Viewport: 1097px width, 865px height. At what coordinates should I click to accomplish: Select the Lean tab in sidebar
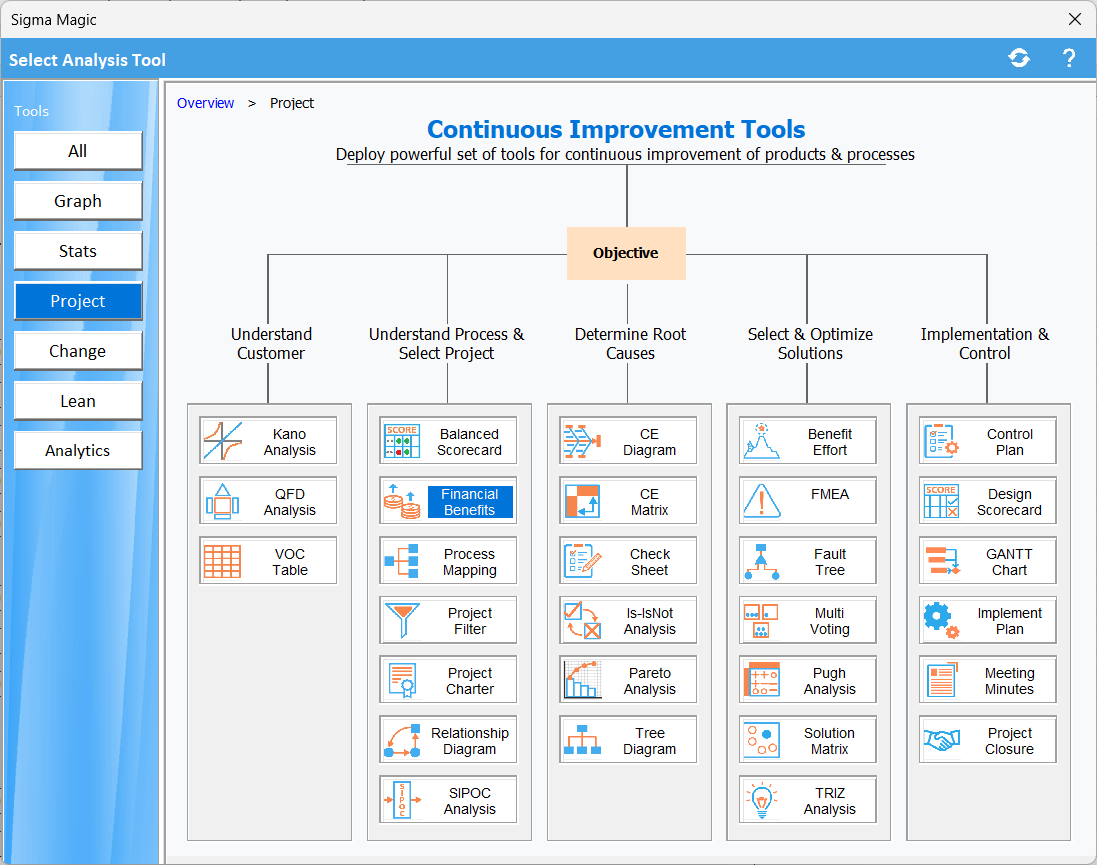pos(78,401)
